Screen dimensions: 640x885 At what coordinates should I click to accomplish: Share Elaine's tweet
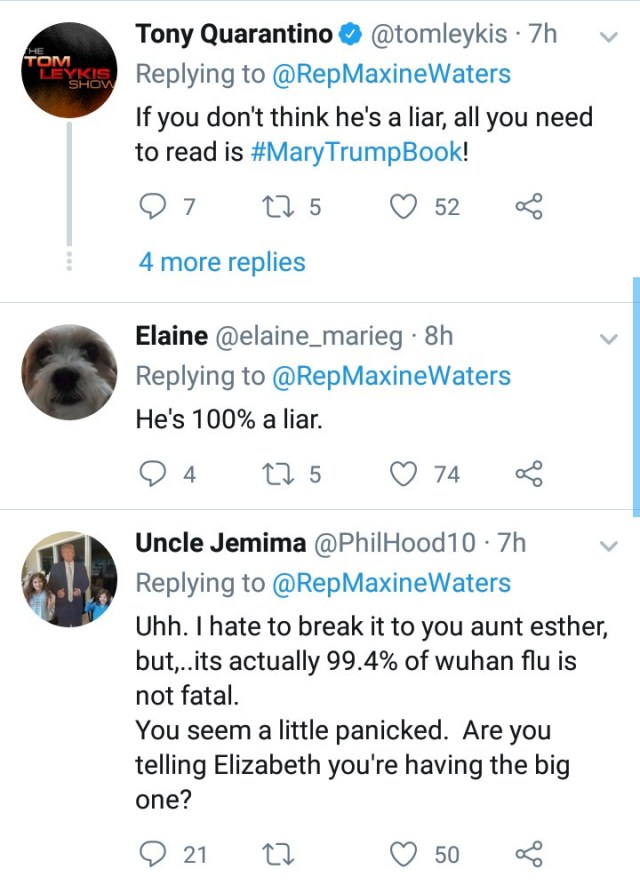point(527,474)
